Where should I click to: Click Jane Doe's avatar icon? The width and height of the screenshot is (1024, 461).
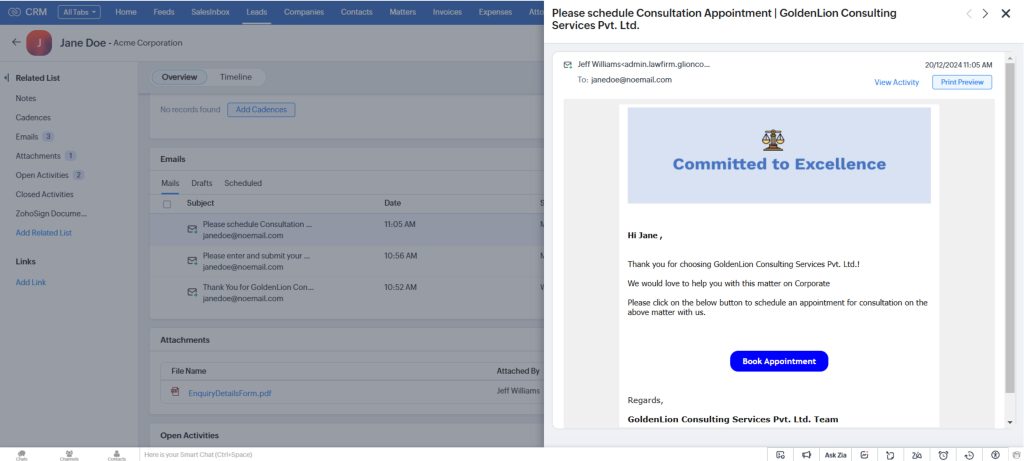(x=39, y=43)
